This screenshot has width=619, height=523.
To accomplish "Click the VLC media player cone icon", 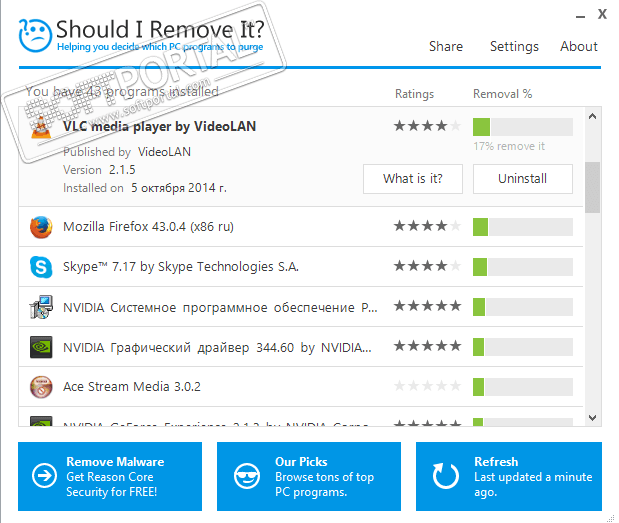I will (41, 127).
